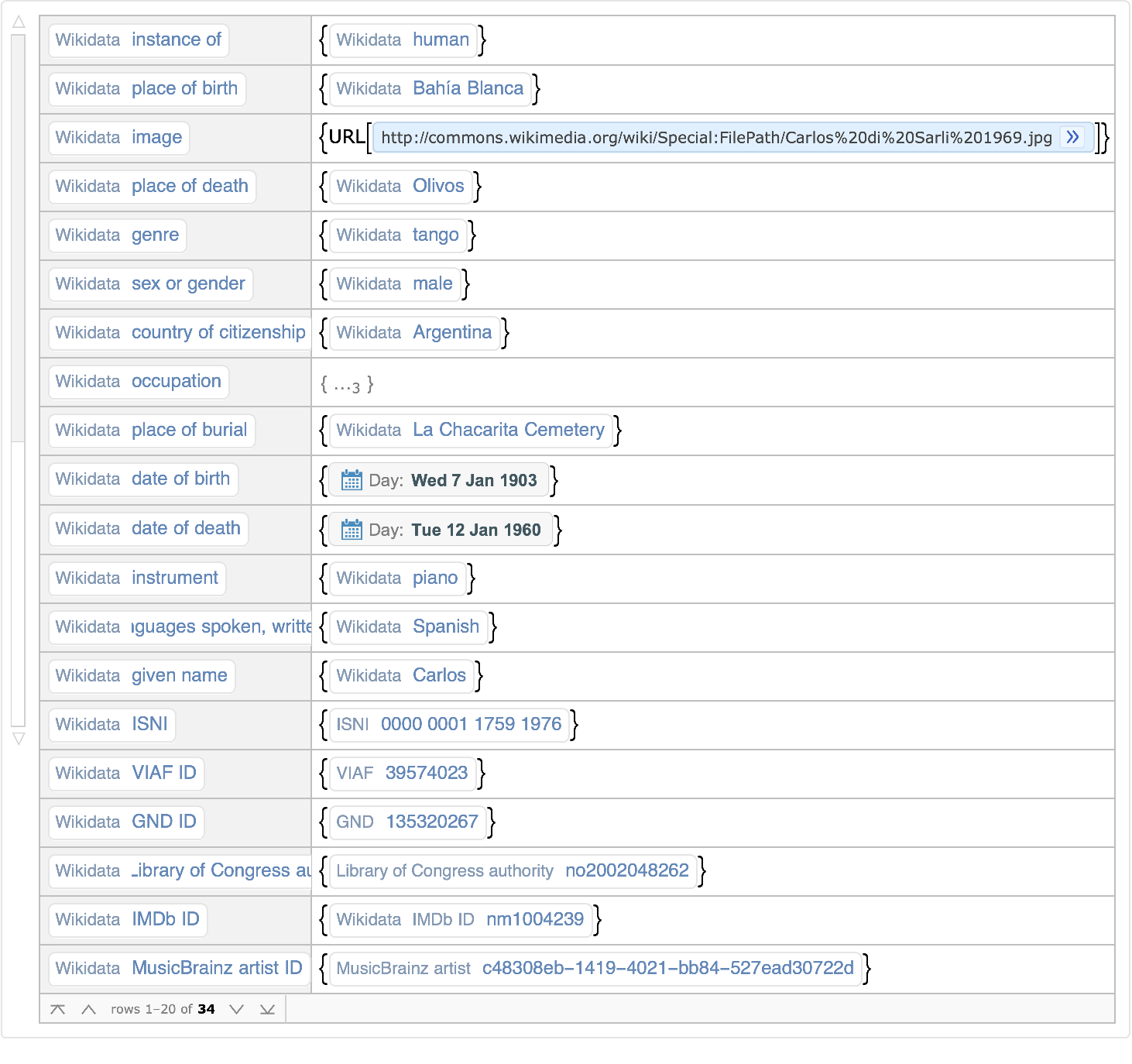The image size is (1132, 1064).
Task: Expand the collapsed occupation list
Action: (347, 385)
